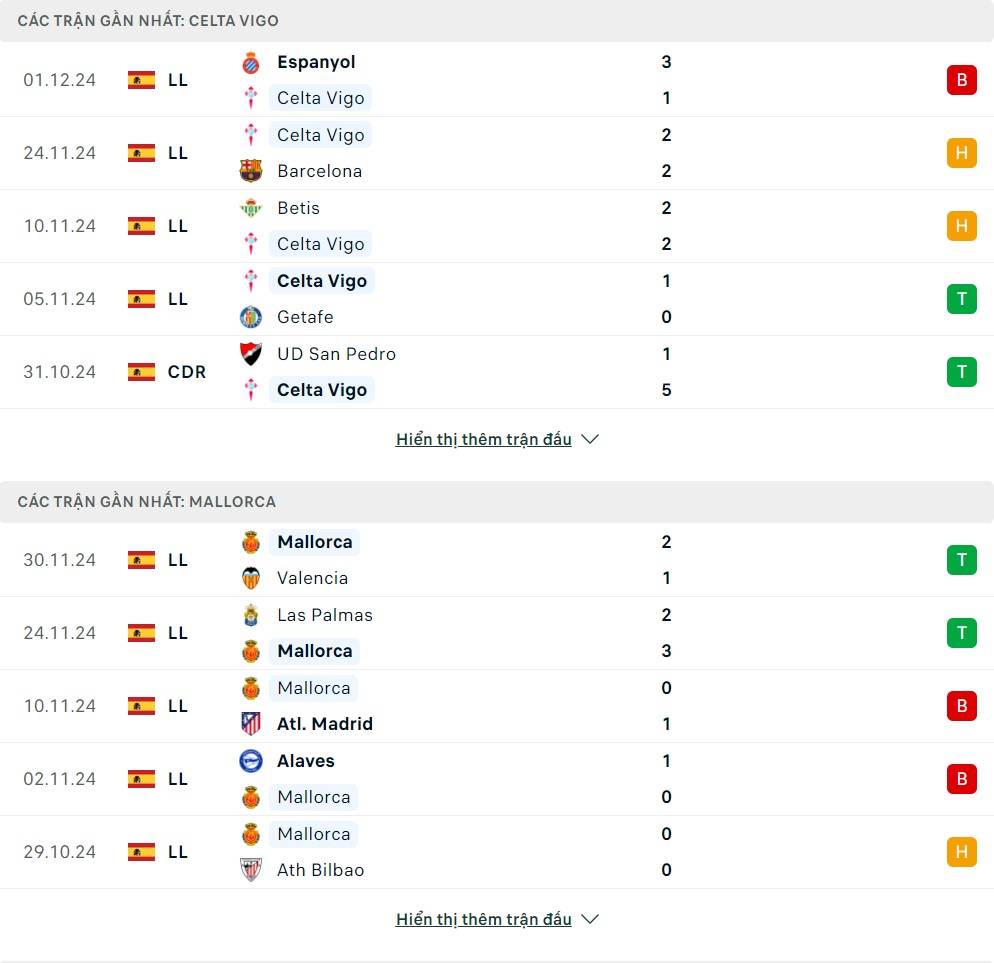Click the Espanyol club crest icon
The height and width of the screenshot is (963, 994).
(251, 62)
